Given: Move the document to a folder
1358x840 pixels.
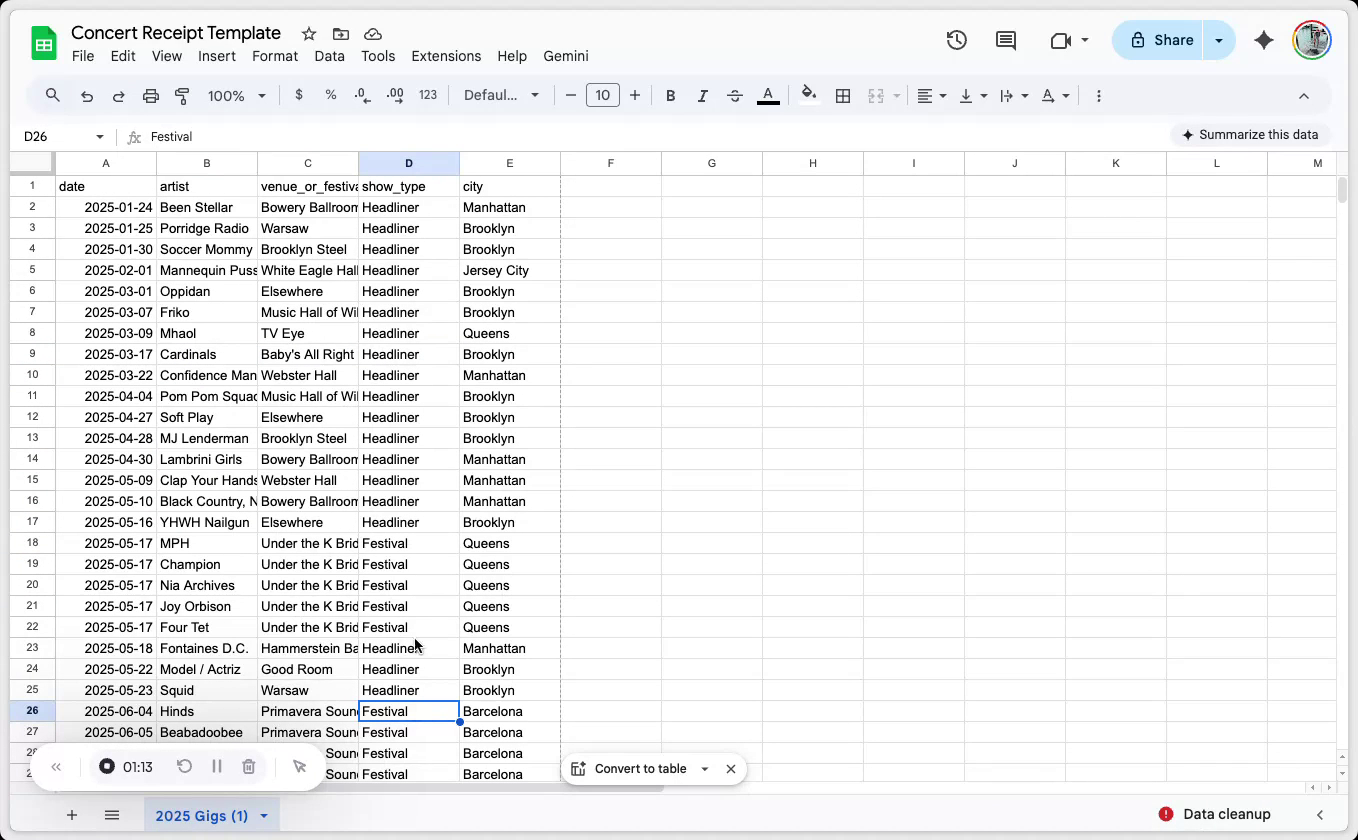Looking at the screenshot, I should [x=341, y=34].
